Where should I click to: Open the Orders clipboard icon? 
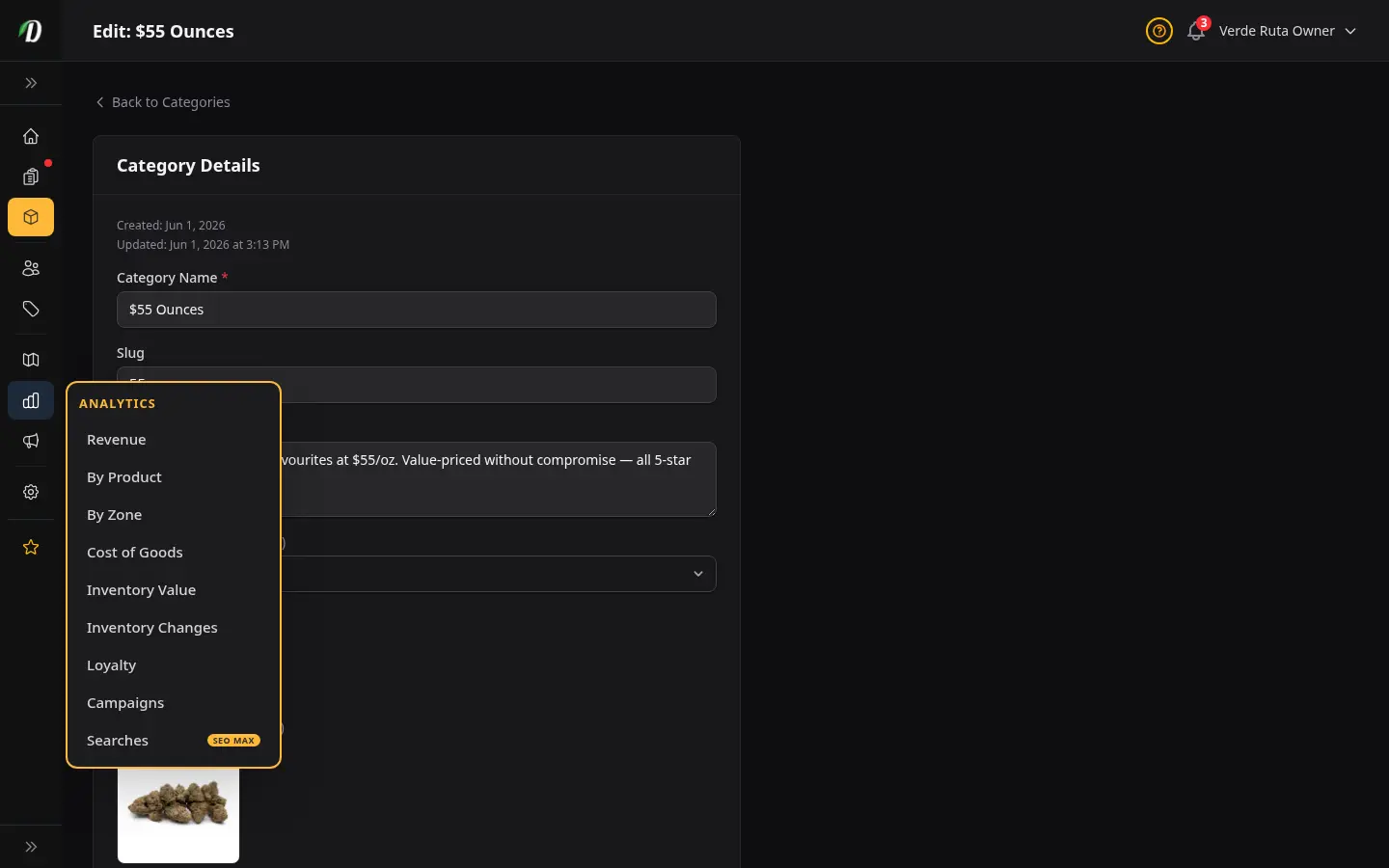(x=31, y=176)
